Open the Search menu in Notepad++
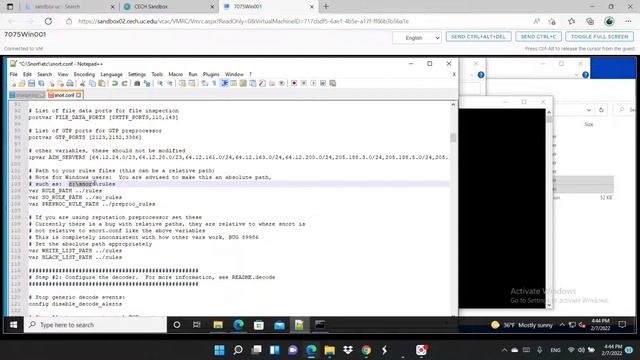The height and width of the screenshot is (360, 640). tap(44, 74)
